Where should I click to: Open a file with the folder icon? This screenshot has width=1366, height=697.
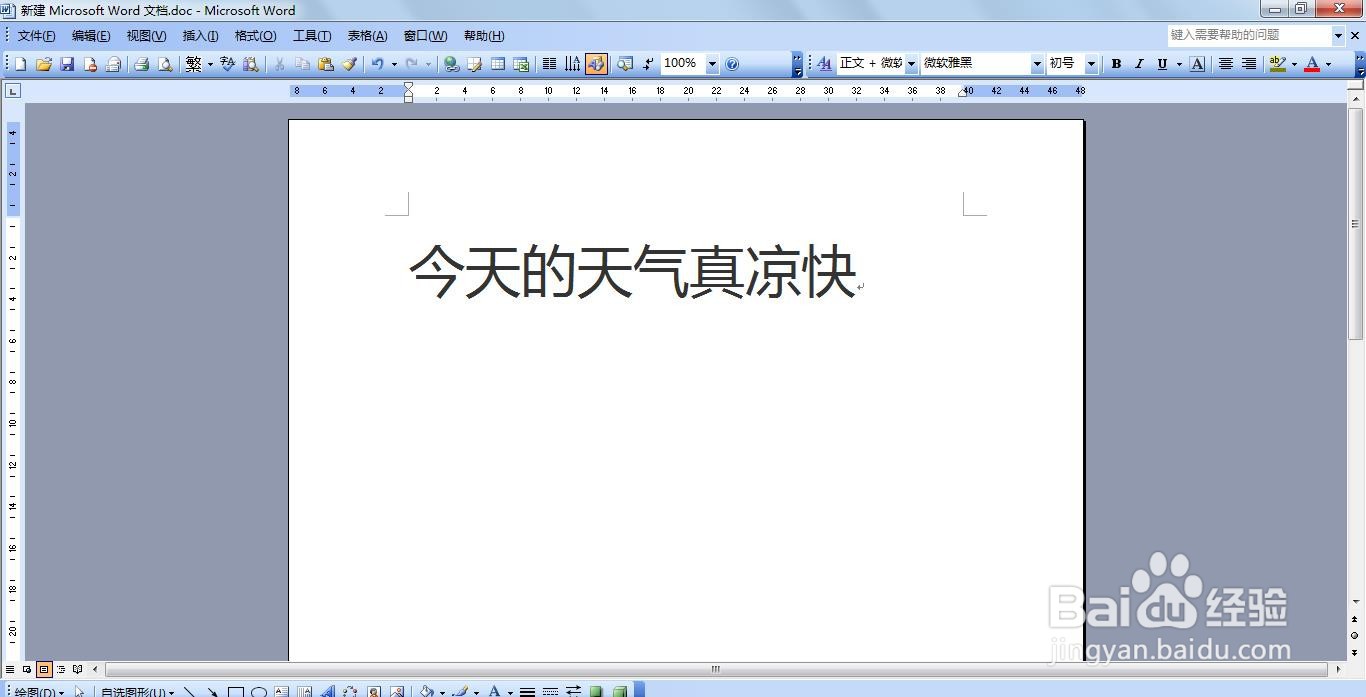coord(43,64)
